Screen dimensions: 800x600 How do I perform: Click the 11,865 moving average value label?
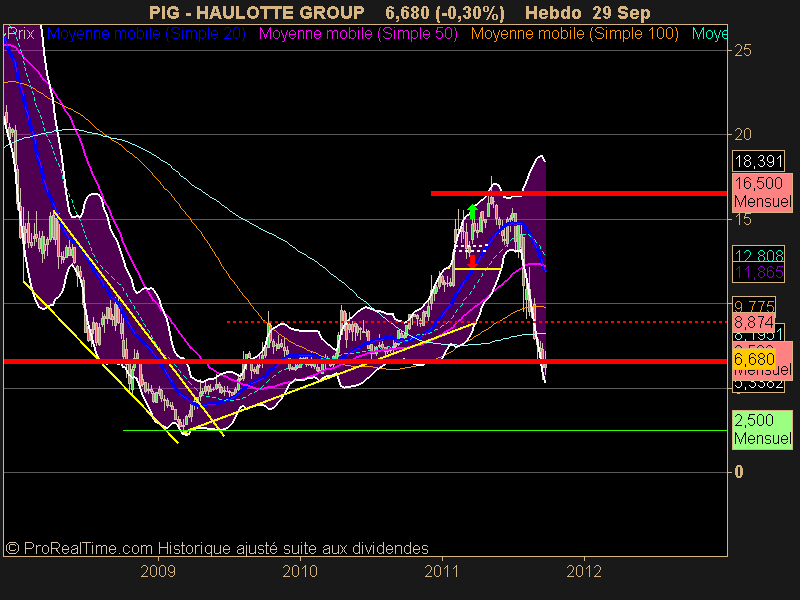click(x=759, y=272)
